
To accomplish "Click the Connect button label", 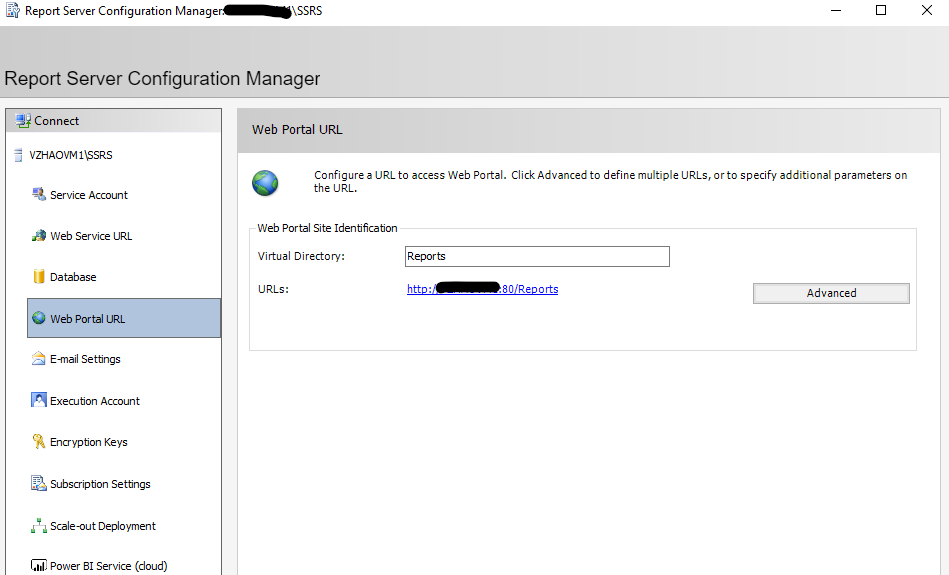I will click(56, 120).
